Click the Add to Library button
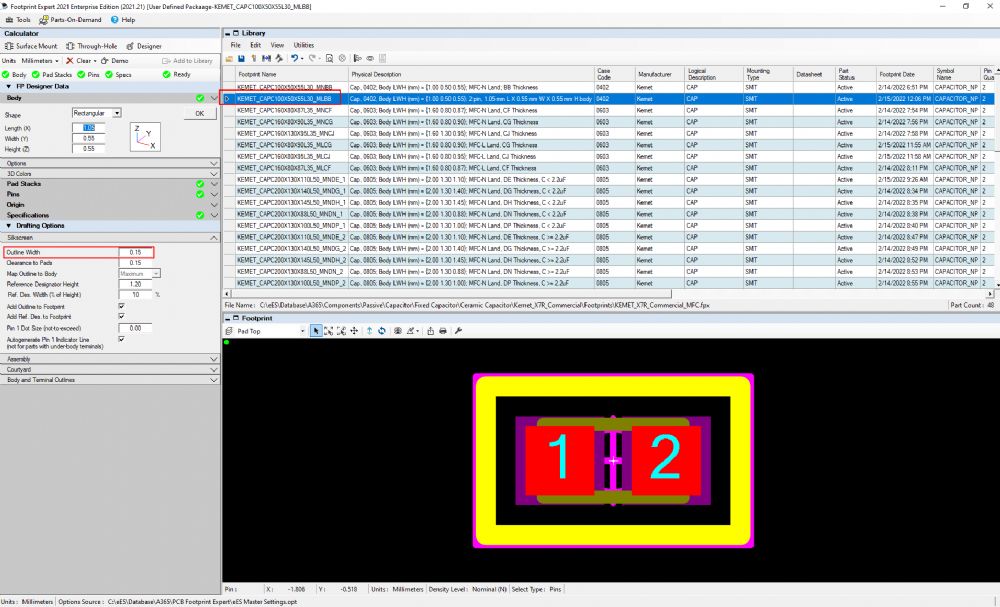Screen dimensions: 1000x607 tap(188, 61)
